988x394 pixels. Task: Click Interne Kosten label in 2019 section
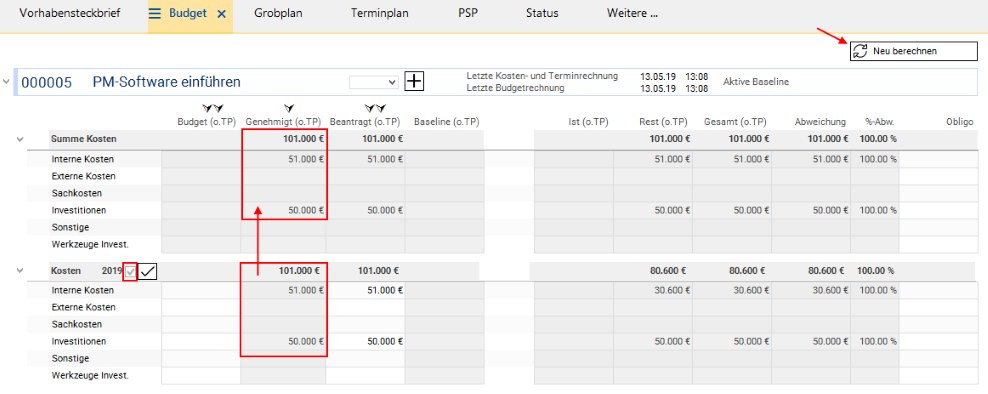[83, 291]
